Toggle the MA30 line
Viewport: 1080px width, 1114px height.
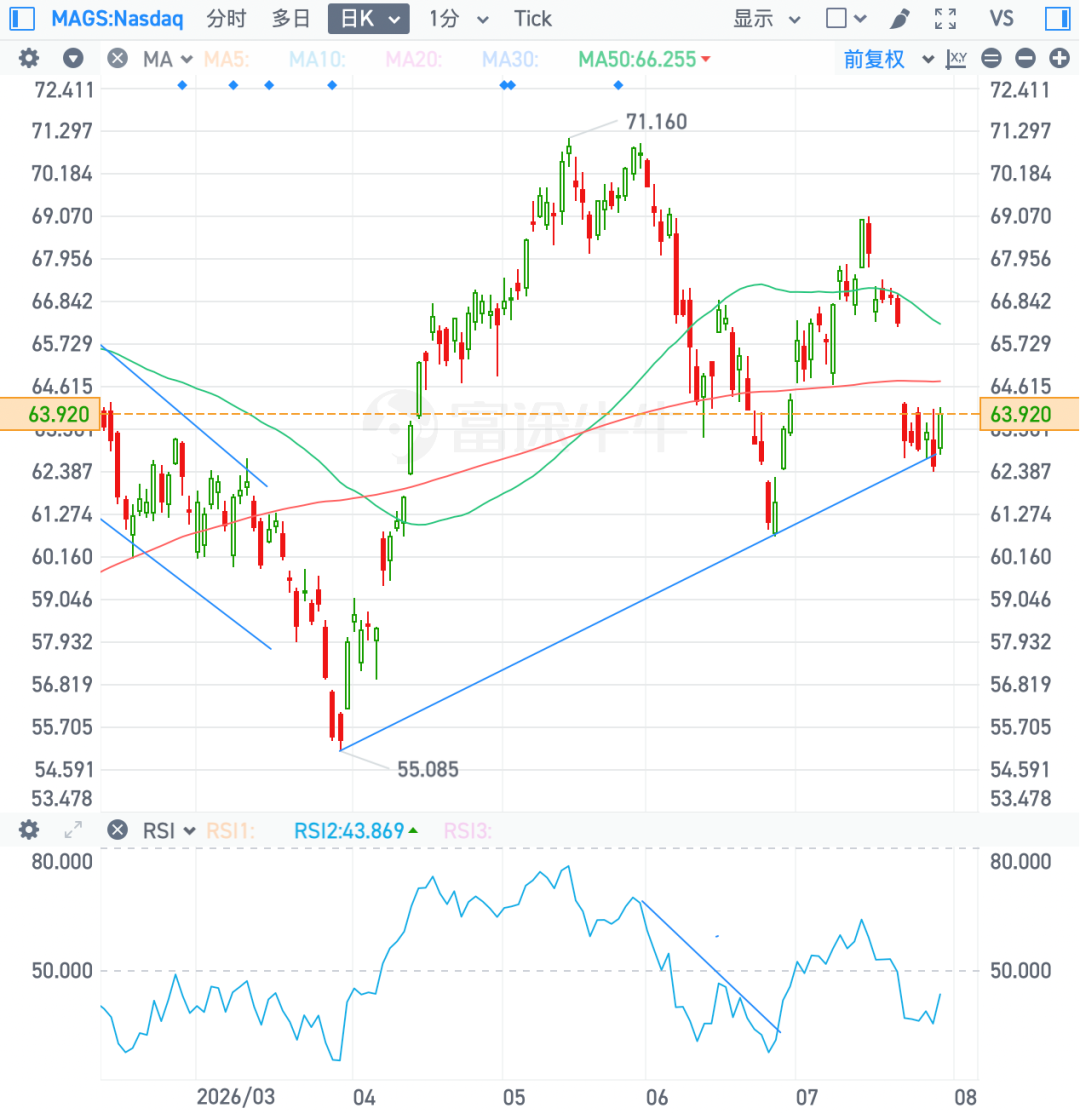point(509,59)
